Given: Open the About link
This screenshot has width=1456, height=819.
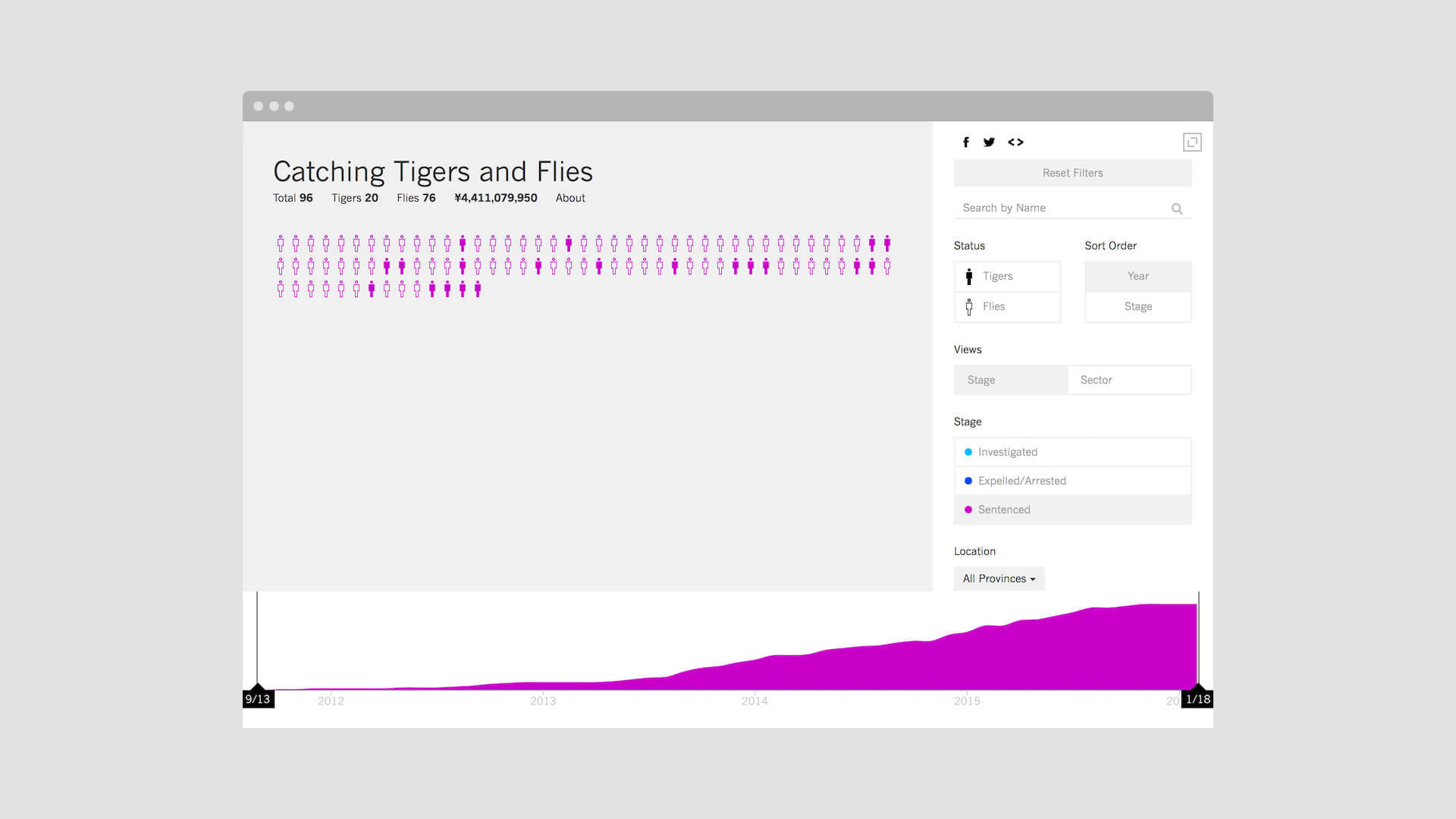Looking at the screenshot, I should tap(570, 198).
